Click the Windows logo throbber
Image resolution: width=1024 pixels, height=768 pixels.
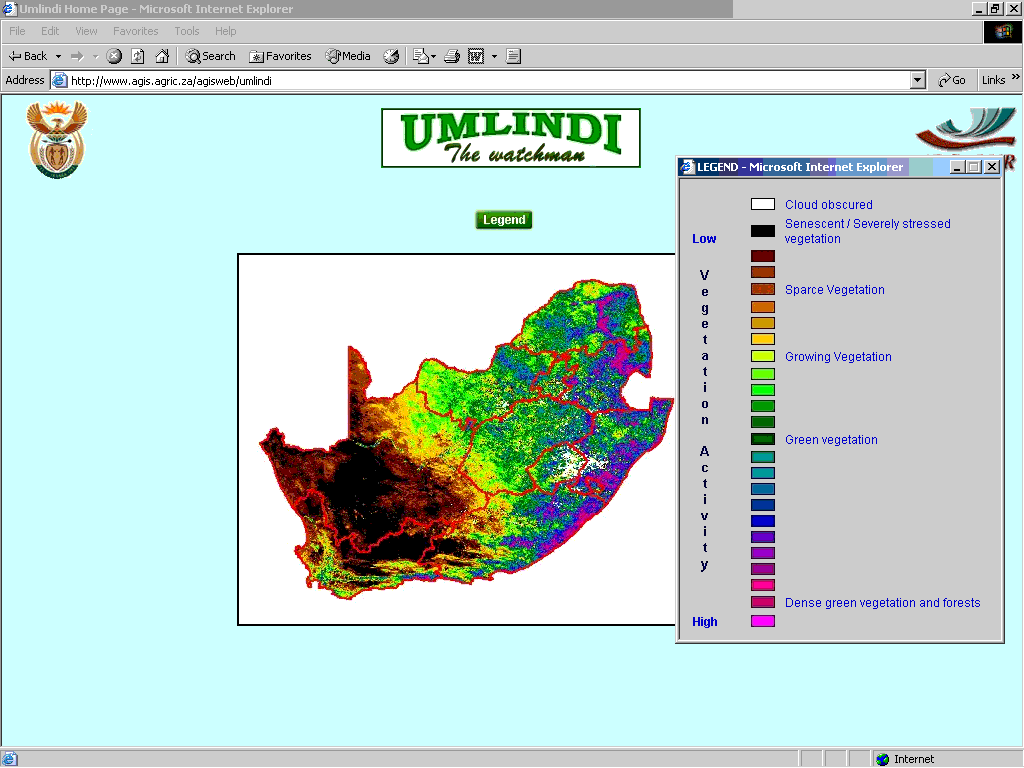(1002, 31)
